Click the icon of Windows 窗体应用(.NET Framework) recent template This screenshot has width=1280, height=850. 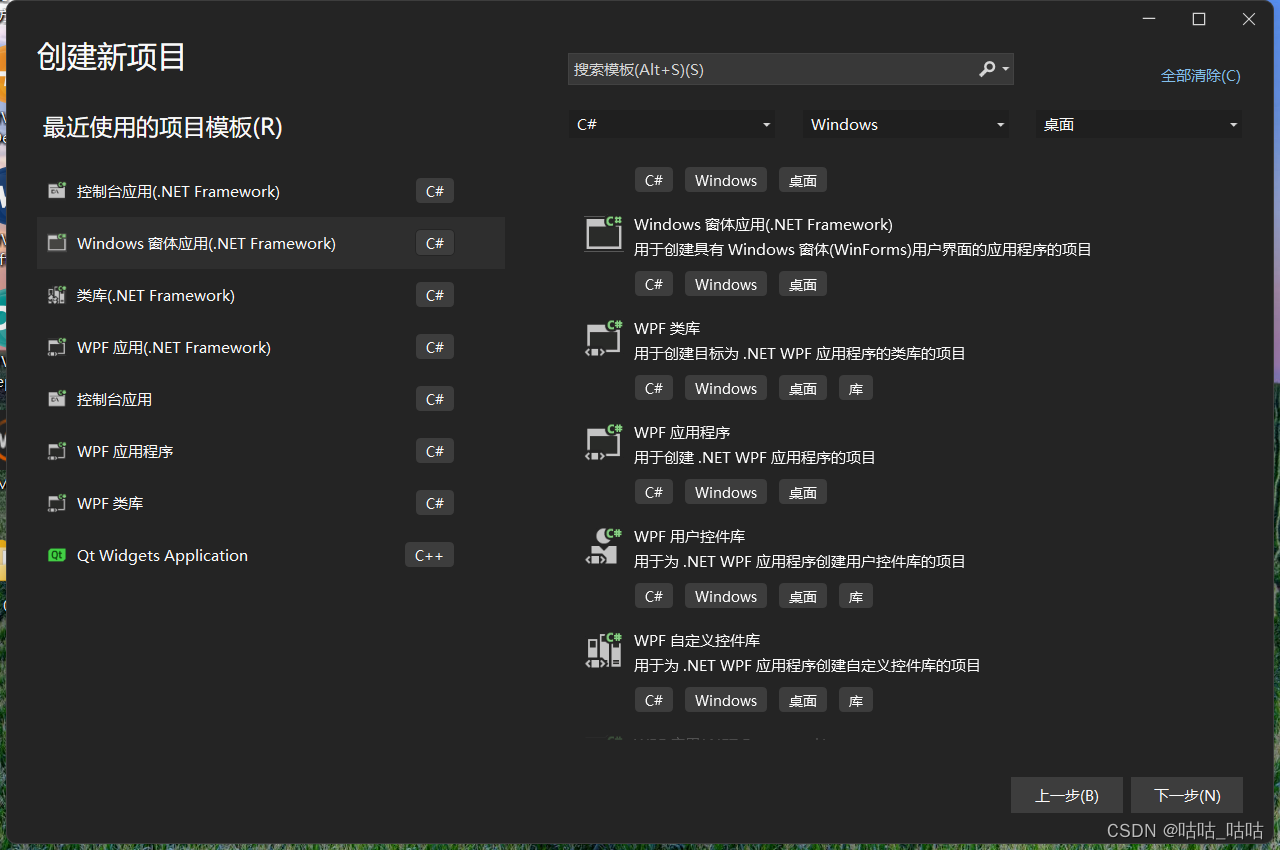[x=57, y=243]
